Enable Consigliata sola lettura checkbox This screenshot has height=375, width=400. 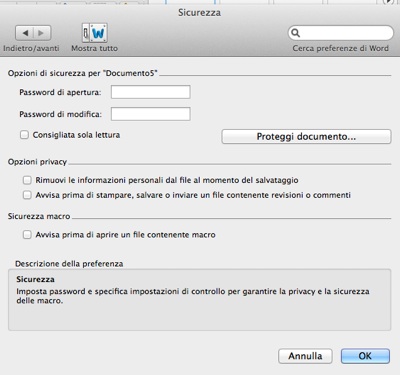click(x=24, y=135)
